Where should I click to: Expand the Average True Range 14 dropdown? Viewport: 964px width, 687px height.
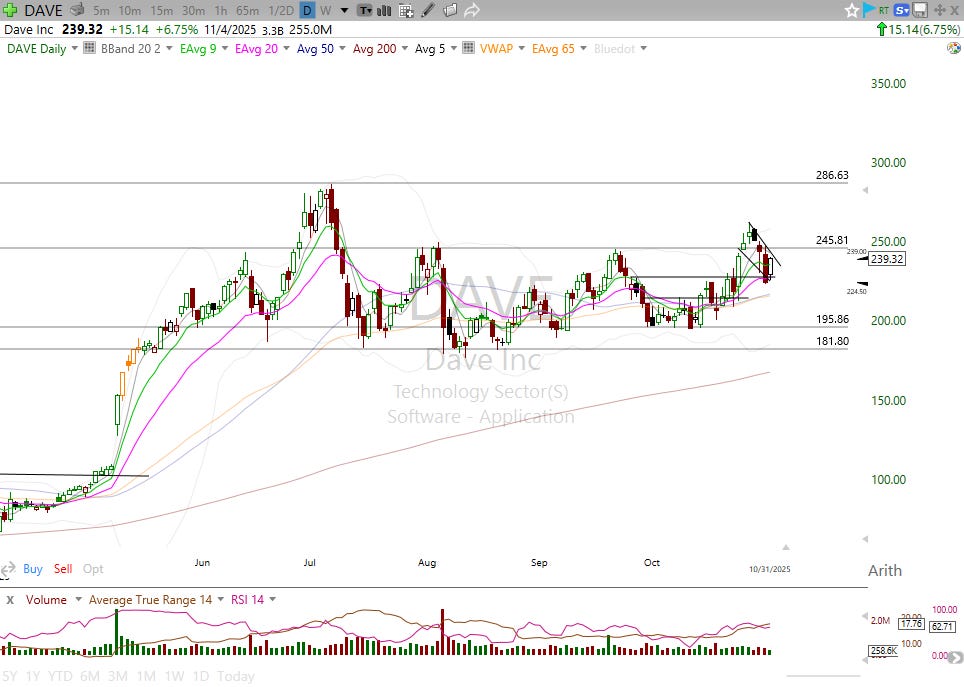tap(220, 600)
